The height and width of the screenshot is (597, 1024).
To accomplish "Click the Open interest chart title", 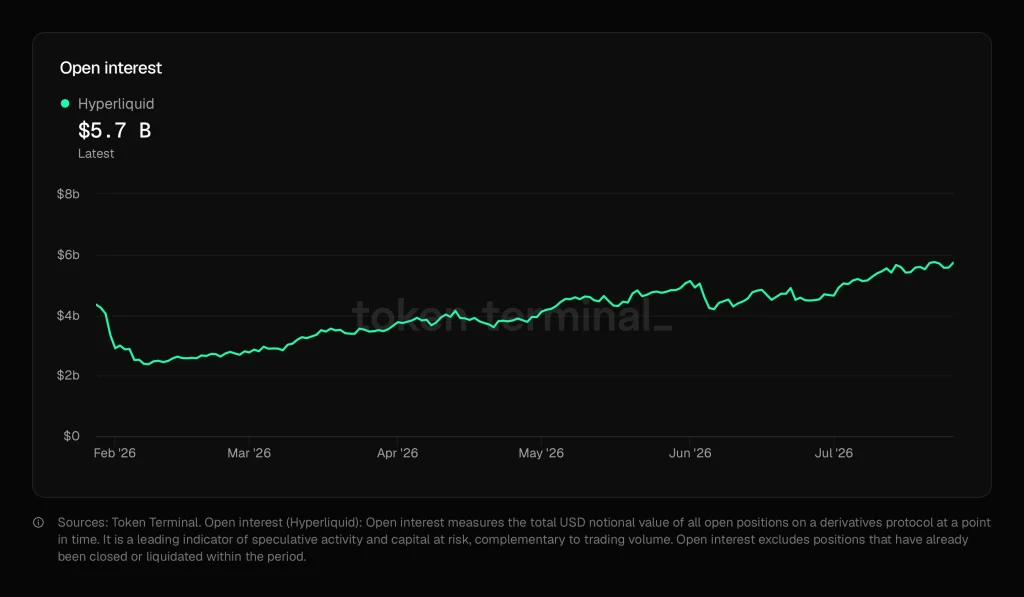I will tap(110, 68).
